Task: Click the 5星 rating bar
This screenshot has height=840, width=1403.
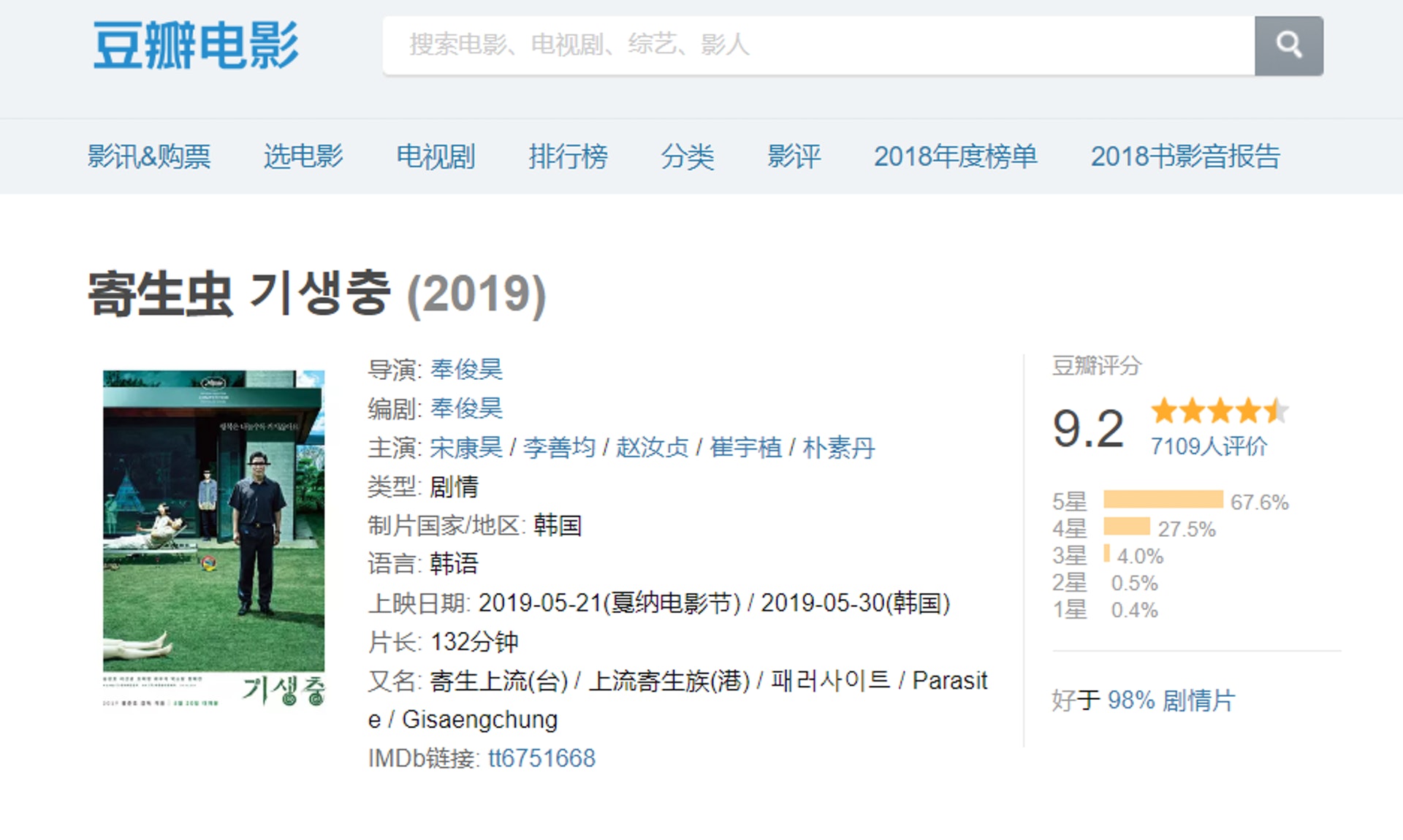Action: (1163, 500)
